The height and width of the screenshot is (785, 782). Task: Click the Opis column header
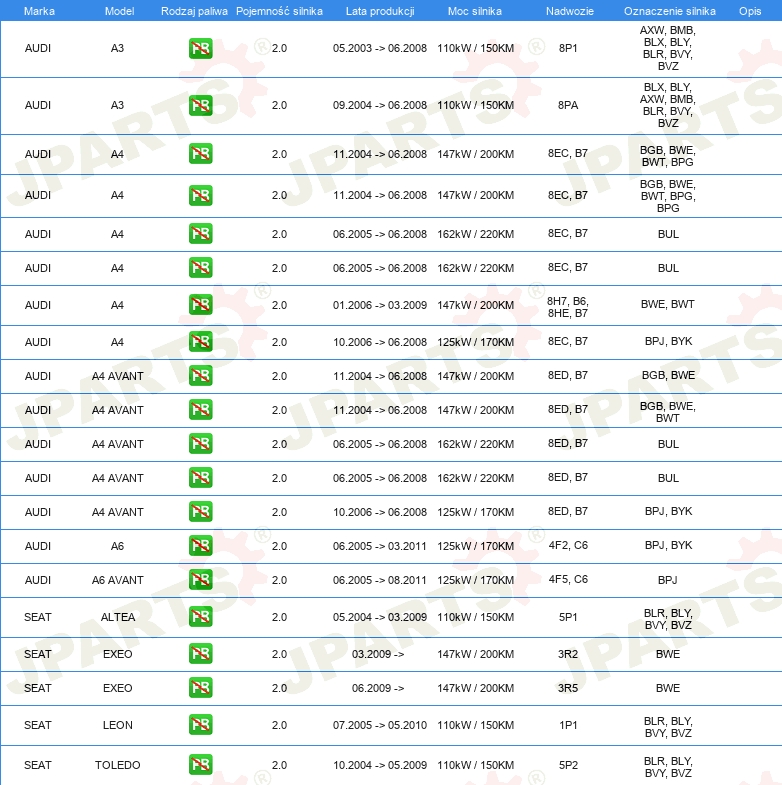(749, 10)
